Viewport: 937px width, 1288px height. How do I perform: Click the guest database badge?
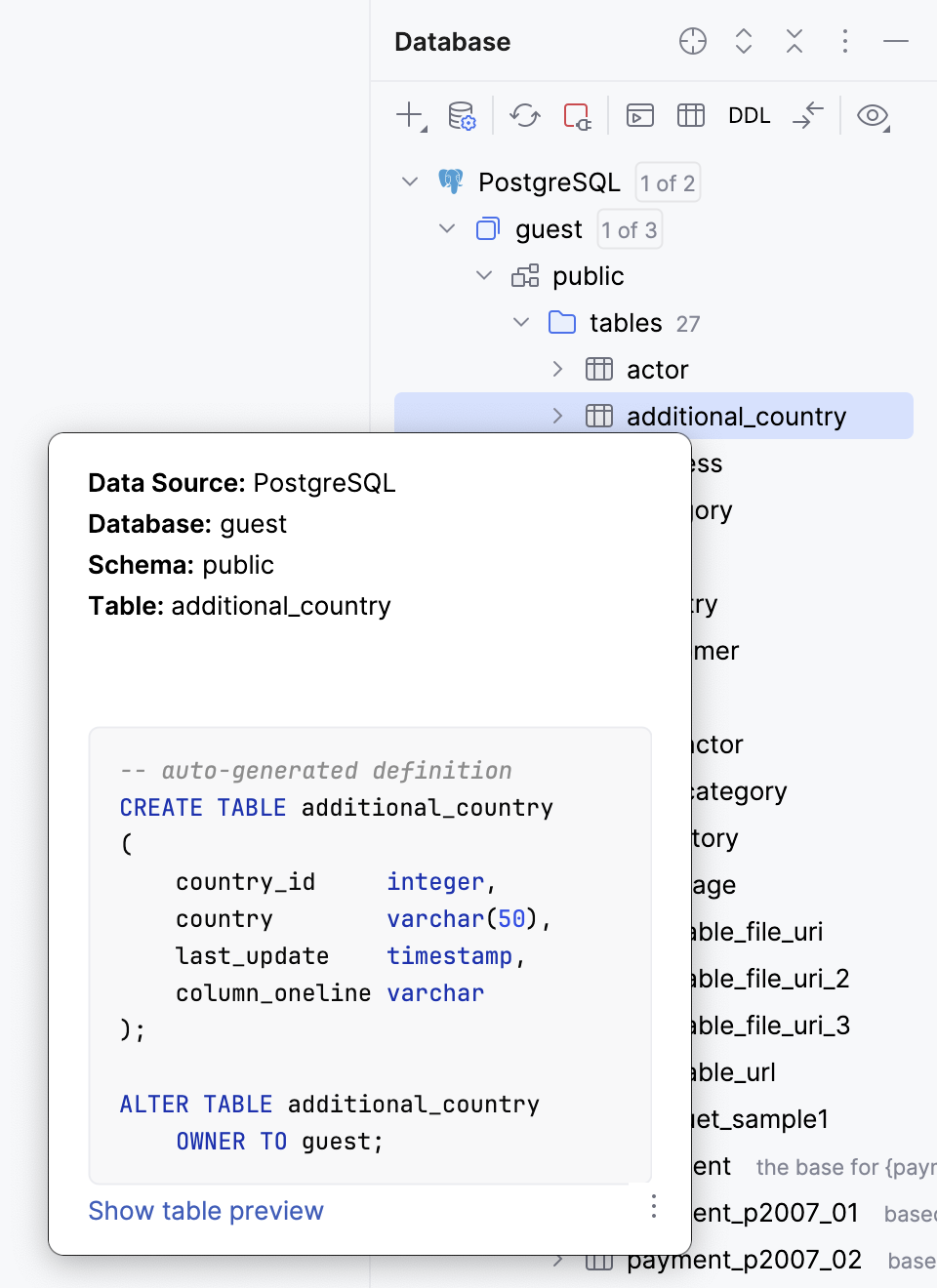629,229
